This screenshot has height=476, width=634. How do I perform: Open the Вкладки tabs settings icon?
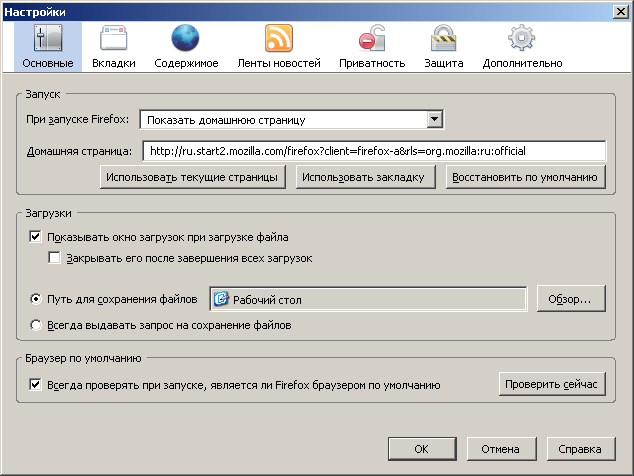[x=114, y=38]
